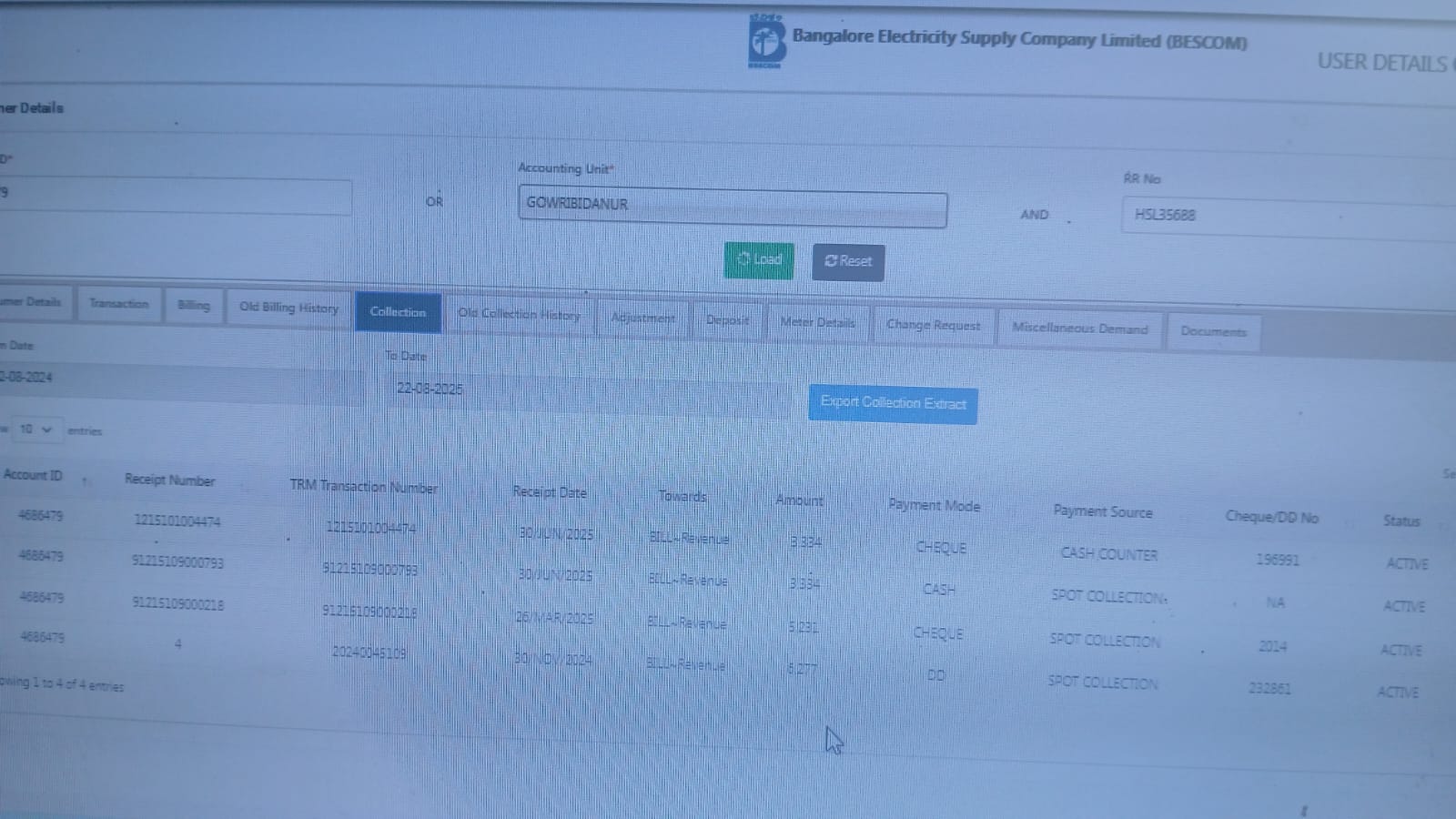Select the Collection tab
This screenshot has width=1456, height=819.
click(398, 311)
